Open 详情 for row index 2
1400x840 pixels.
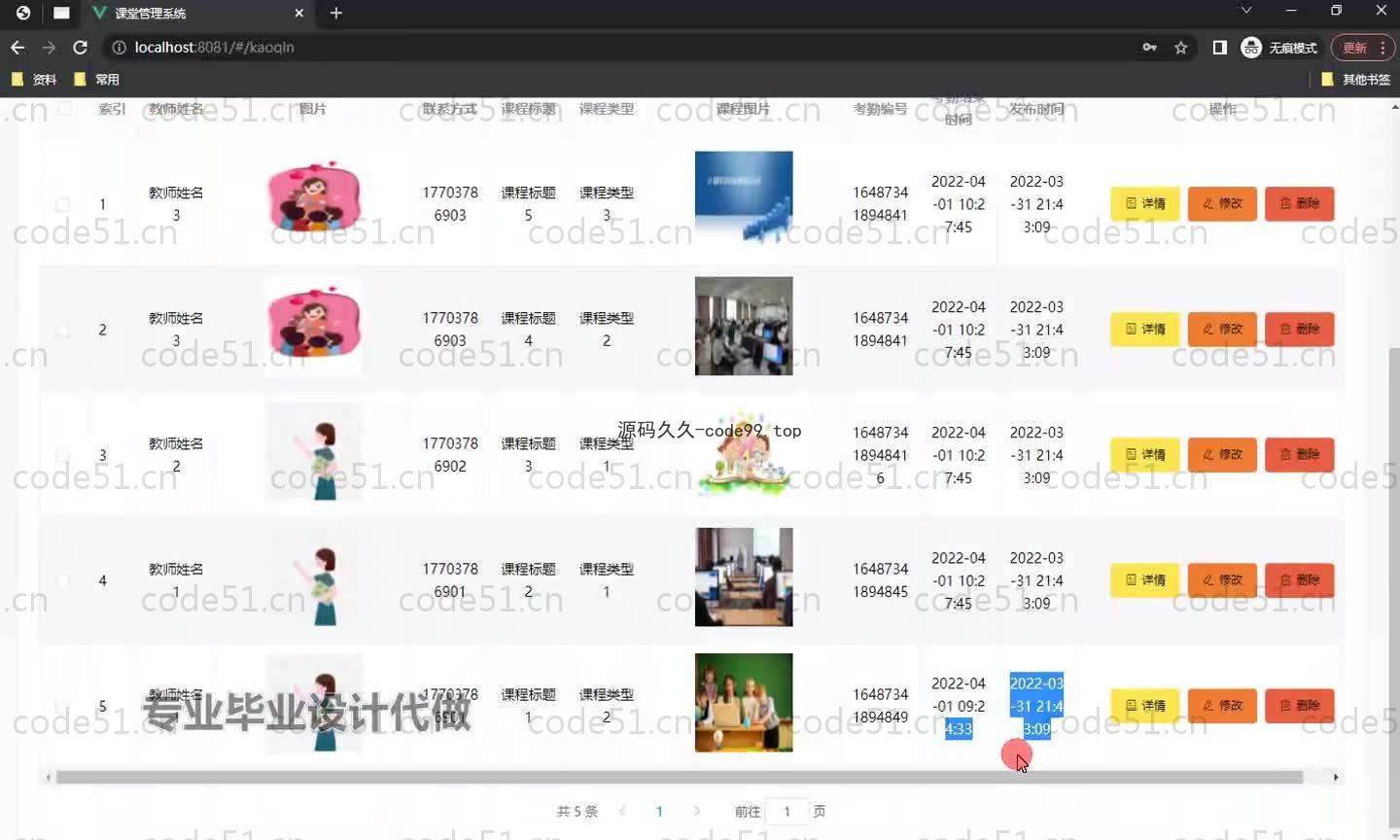click(1145, 329)
